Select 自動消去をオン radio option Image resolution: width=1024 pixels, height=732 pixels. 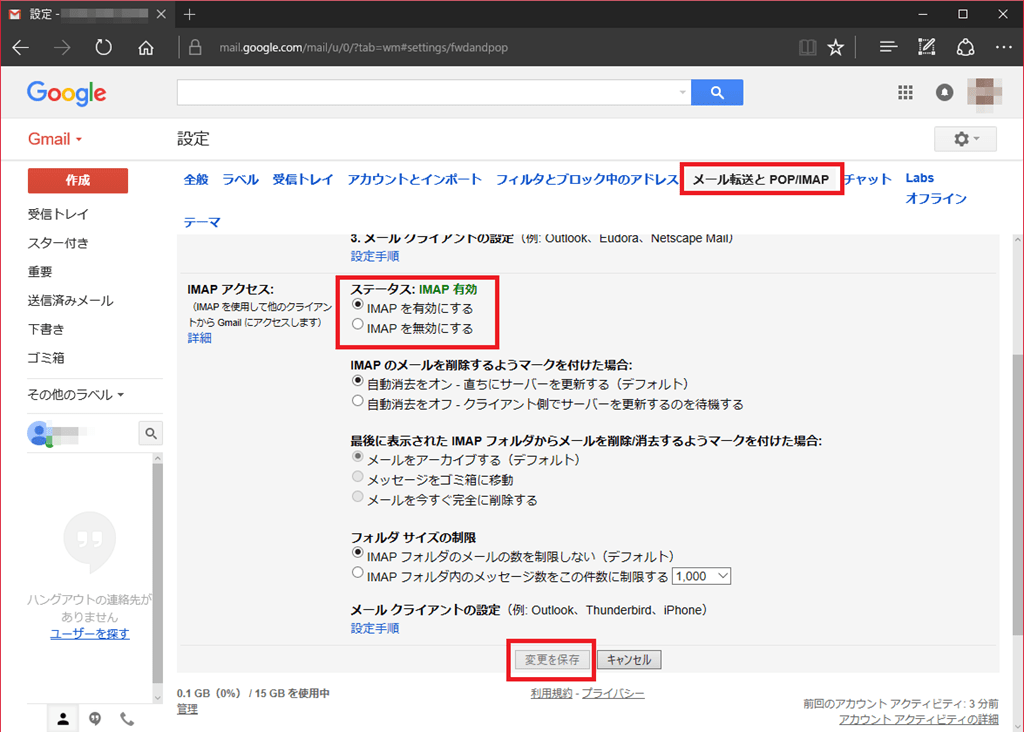click(x=357, y=380)
